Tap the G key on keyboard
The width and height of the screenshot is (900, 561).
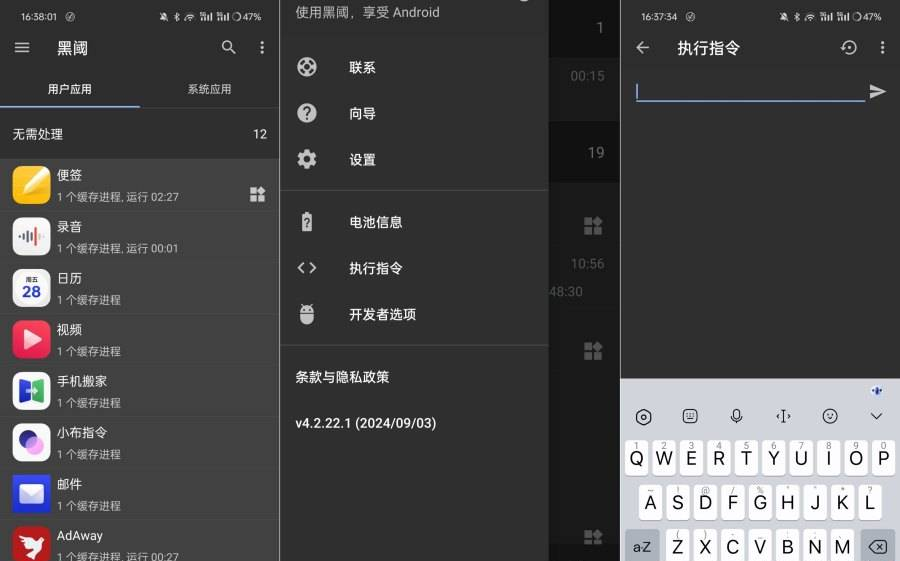[760, 502]
